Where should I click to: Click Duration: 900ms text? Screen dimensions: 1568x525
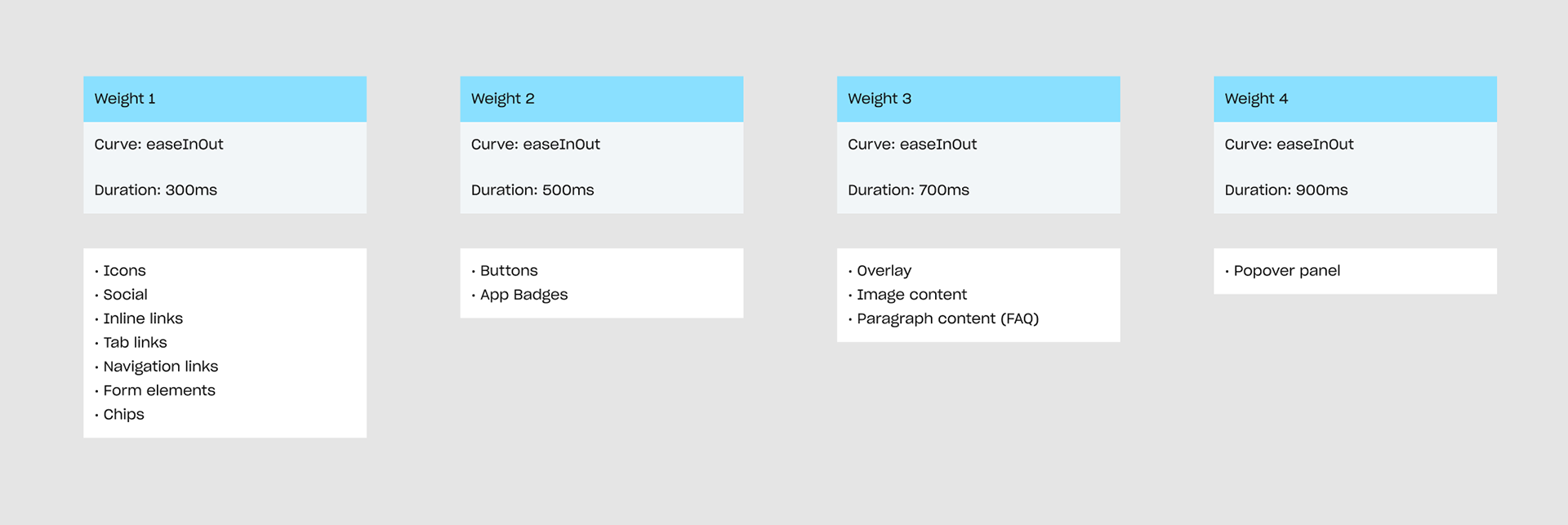pyautogui.click(x=1286, y=190)
